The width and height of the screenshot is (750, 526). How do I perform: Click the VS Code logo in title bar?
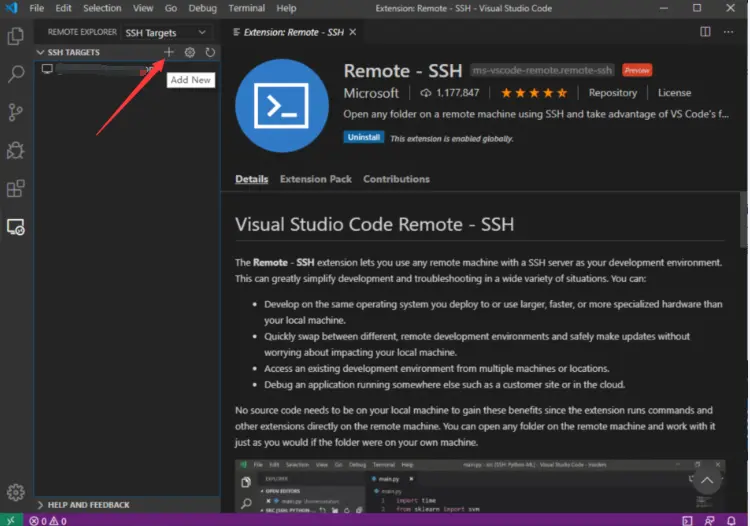click(x=11, y=8)
